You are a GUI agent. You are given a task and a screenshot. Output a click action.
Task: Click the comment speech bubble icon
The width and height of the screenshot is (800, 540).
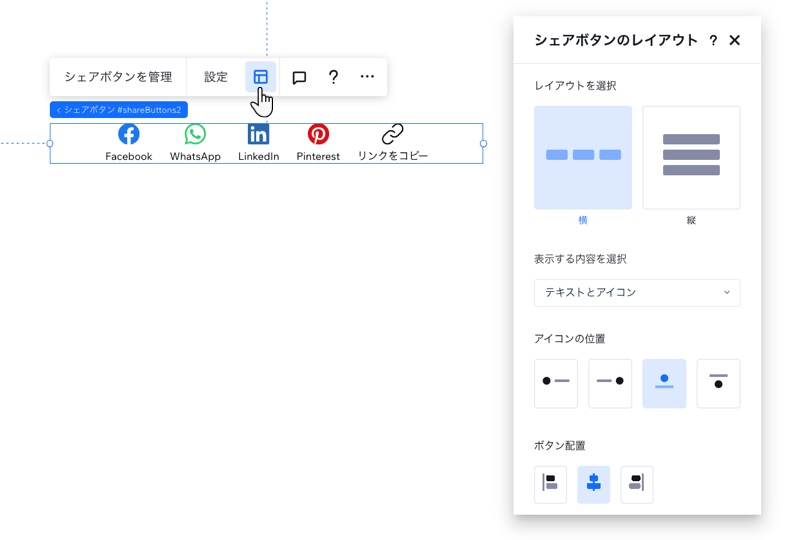tap(299, 77)
